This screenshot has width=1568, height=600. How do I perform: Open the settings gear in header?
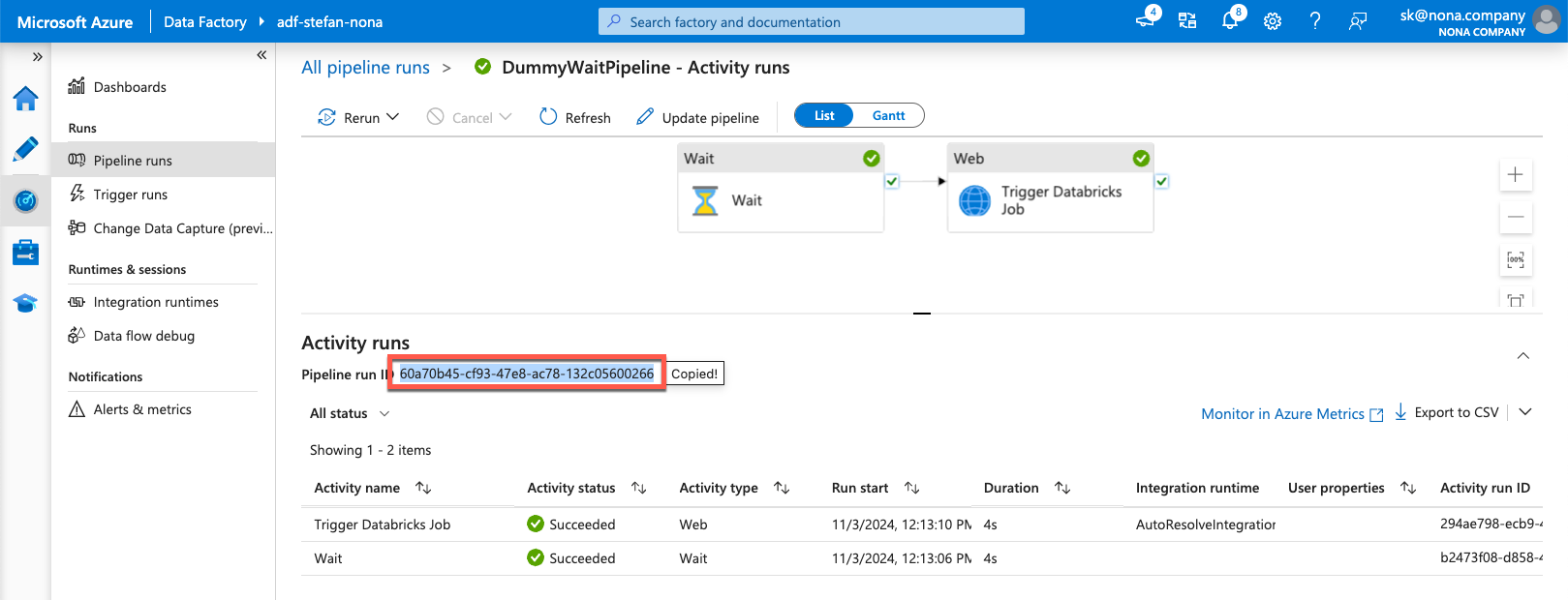pos(1273,21)
